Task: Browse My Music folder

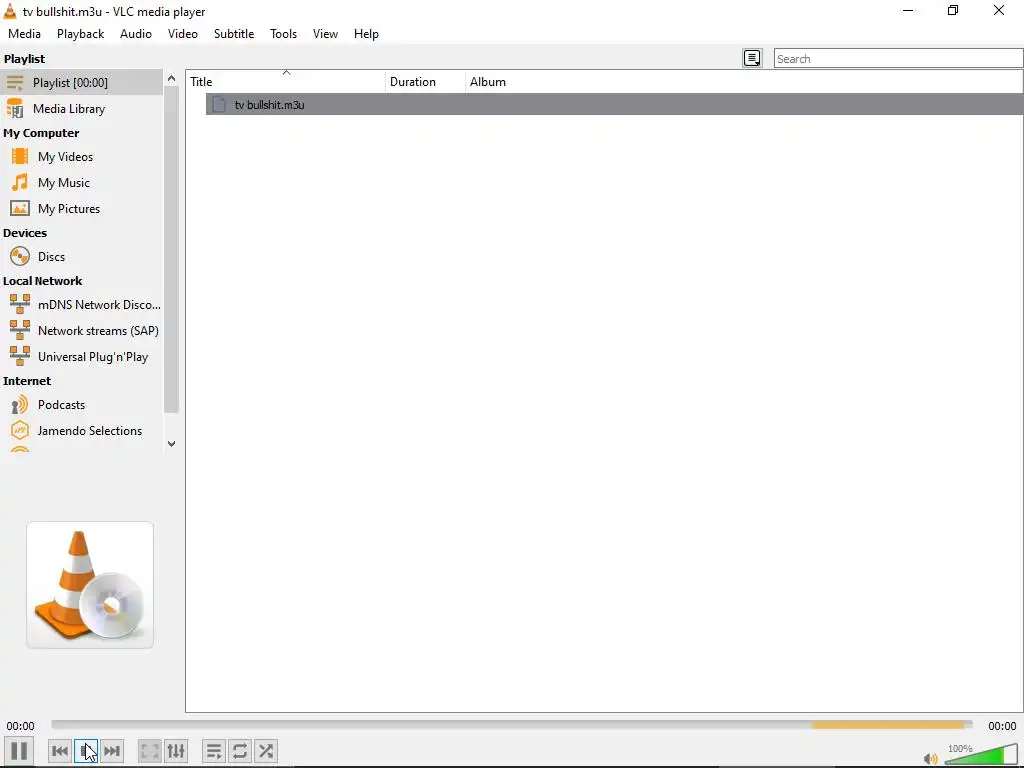Action: 81,183
